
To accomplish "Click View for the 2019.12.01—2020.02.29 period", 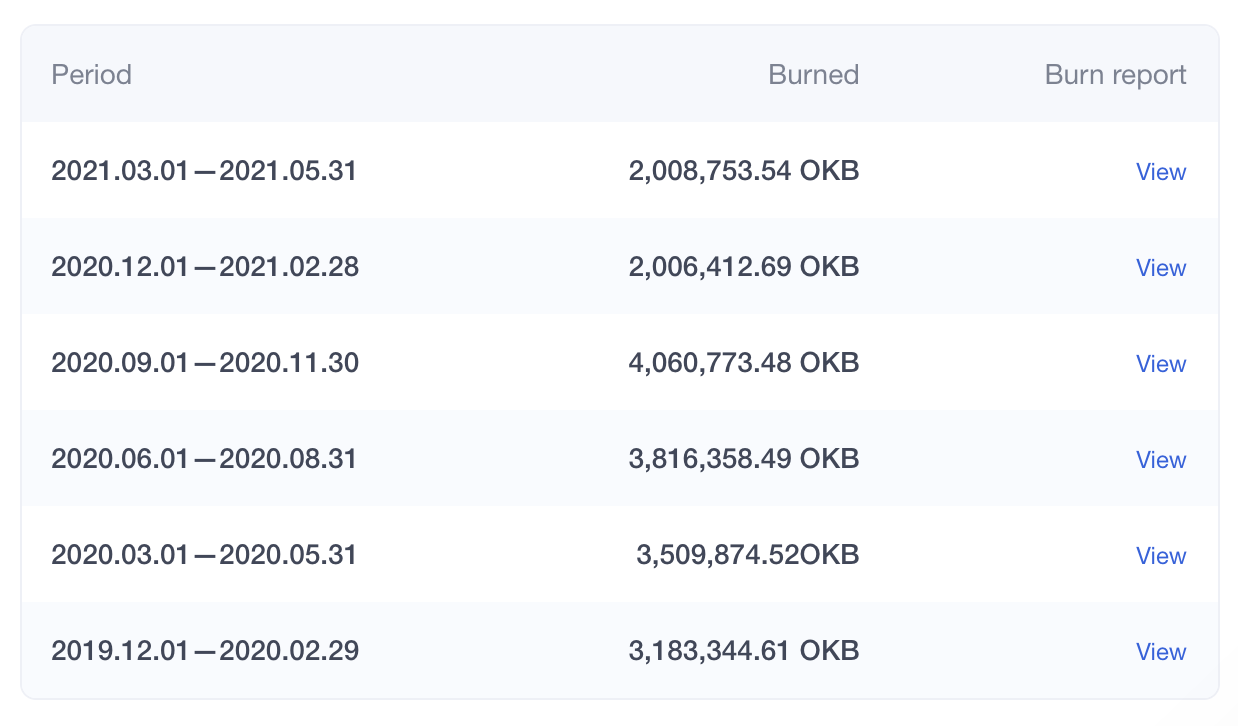I will tap(1160, 652).
